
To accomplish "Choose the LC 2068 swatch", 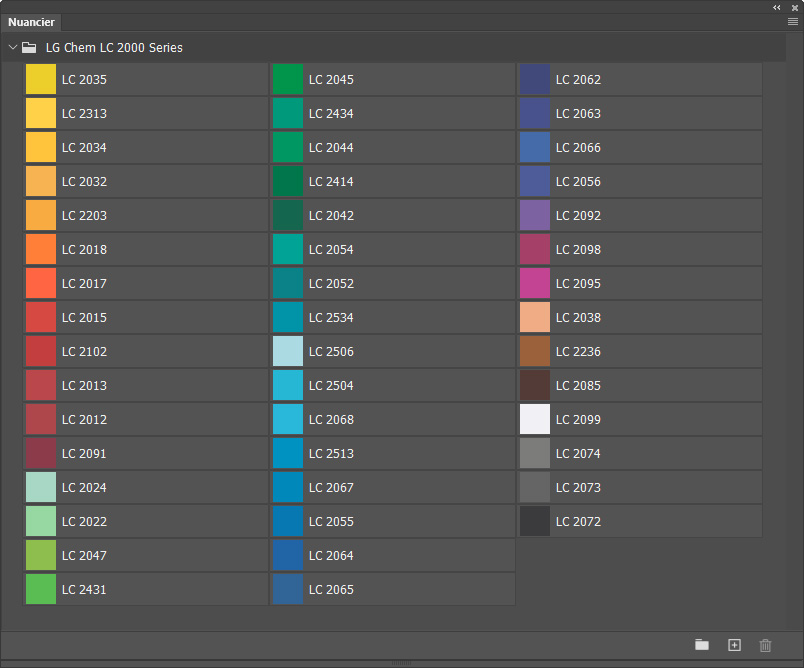I will [288, 419].
